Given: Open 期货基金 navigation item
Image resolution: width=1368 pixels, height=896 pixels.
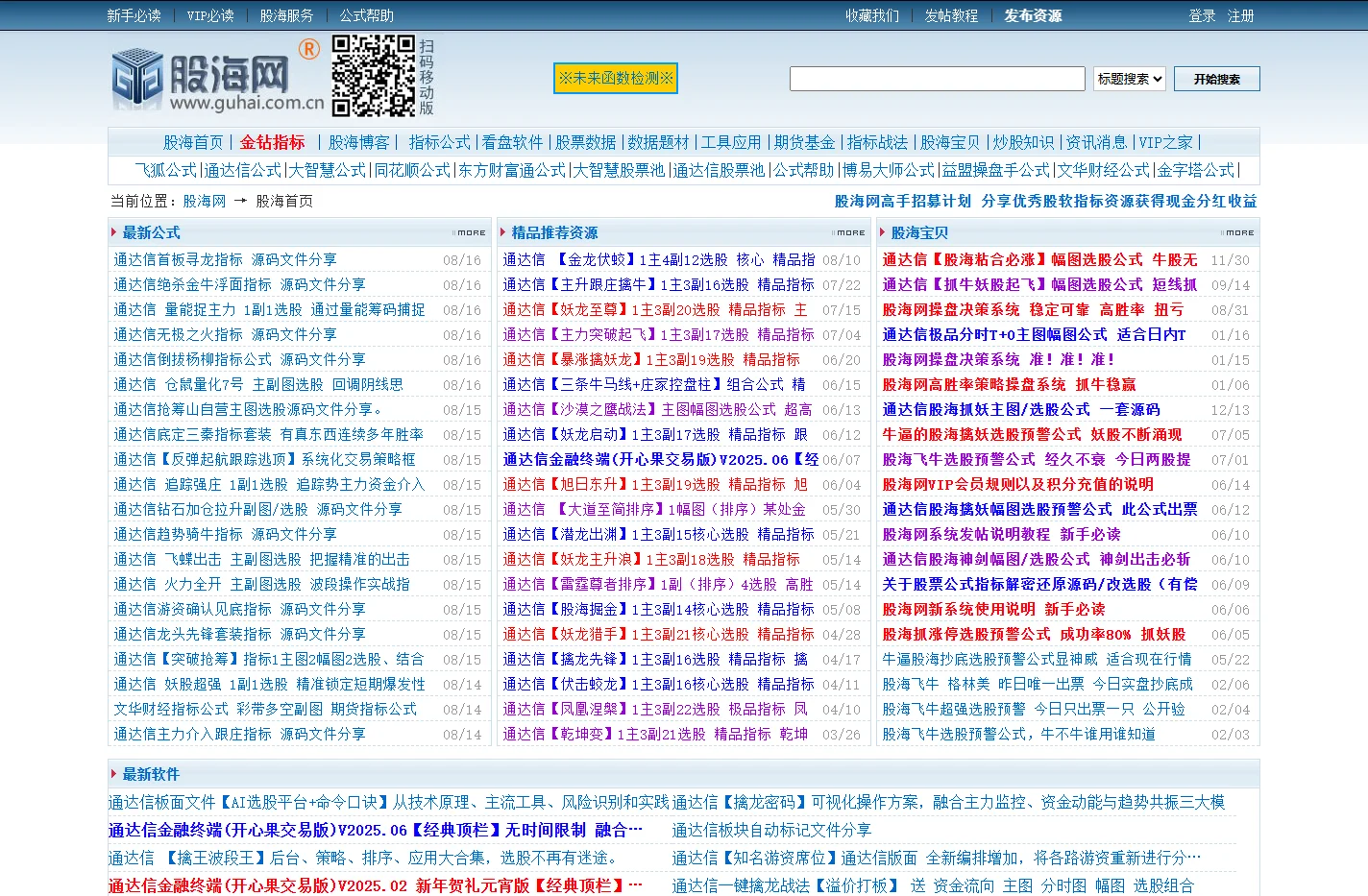Looking at the screenshot, I should pos(804,142).
